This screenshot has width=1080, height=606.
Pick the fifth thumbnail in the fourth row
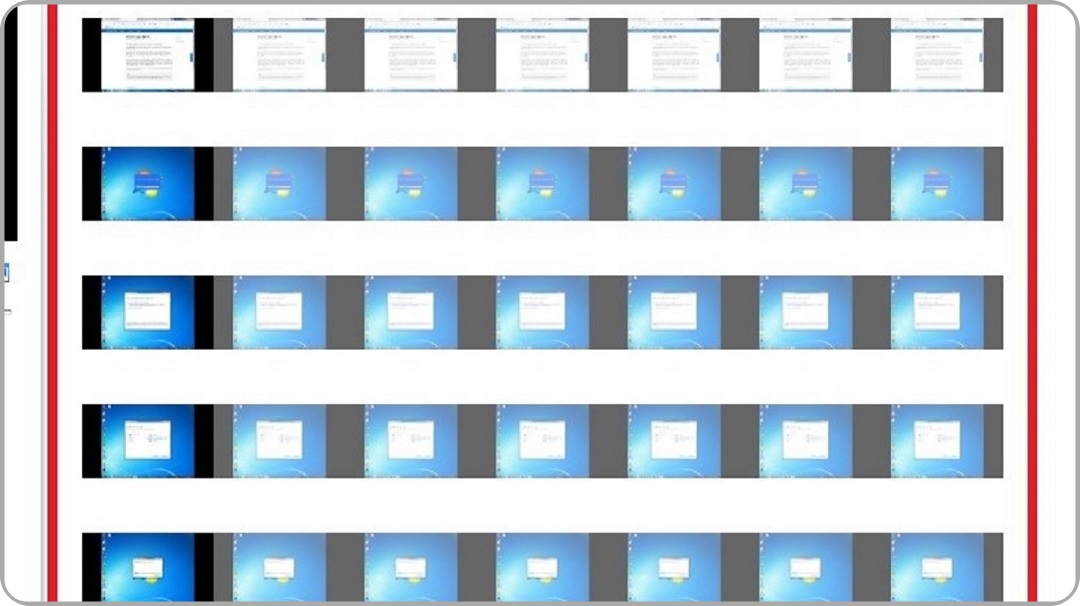click(674, 441)
